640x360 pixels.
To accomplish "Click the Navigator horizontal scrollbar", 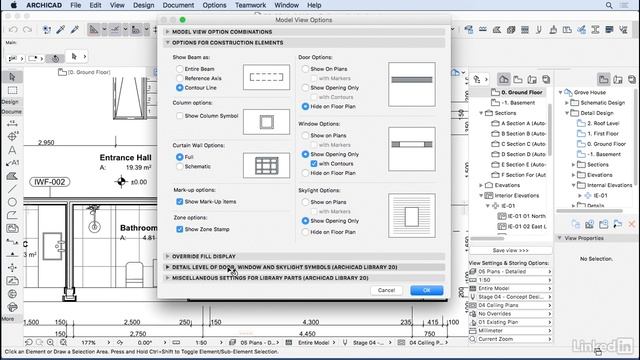I will tap(487, 238).
